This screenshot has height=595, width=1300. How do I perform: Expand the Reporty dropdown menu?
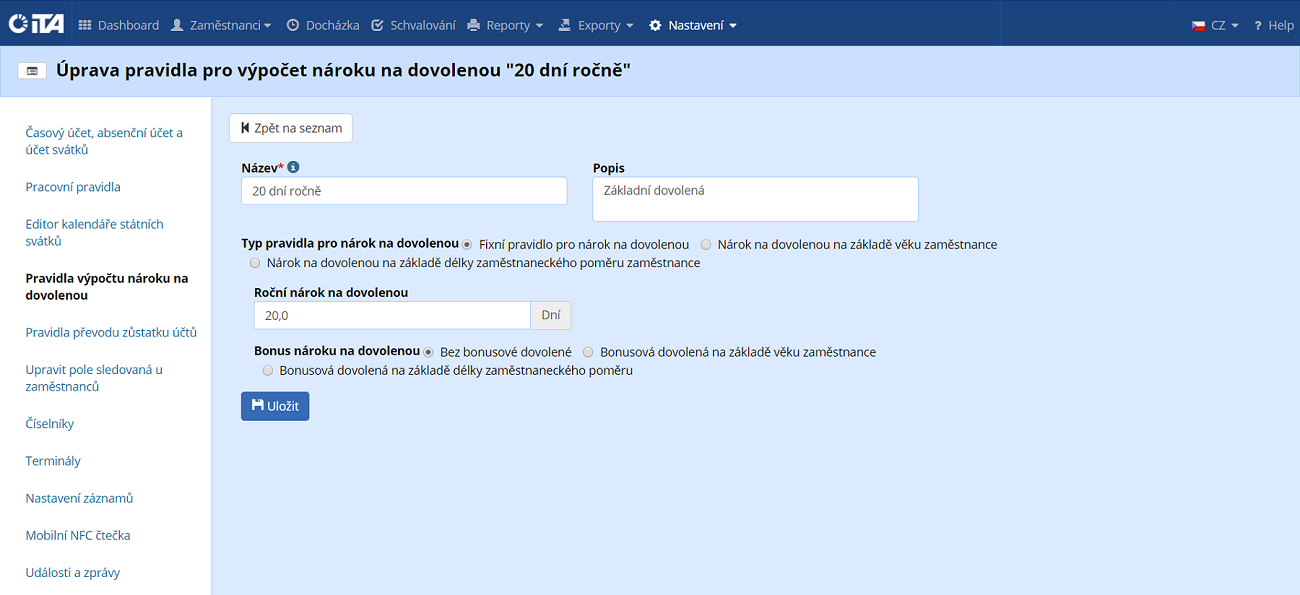pos(505,25)
